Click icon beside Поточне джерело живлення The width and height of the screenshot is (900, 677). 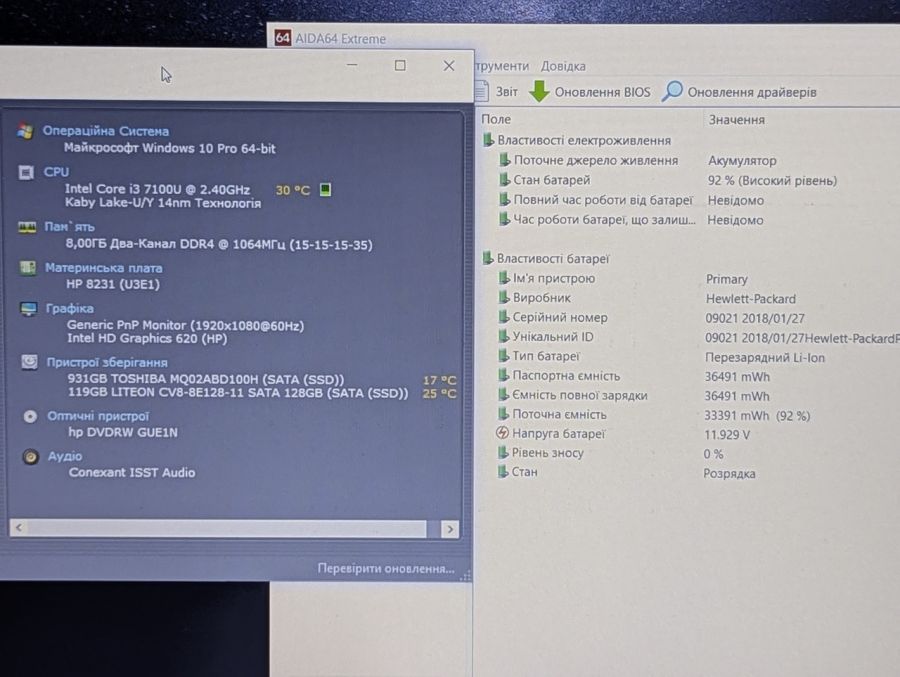coord(505,160)
